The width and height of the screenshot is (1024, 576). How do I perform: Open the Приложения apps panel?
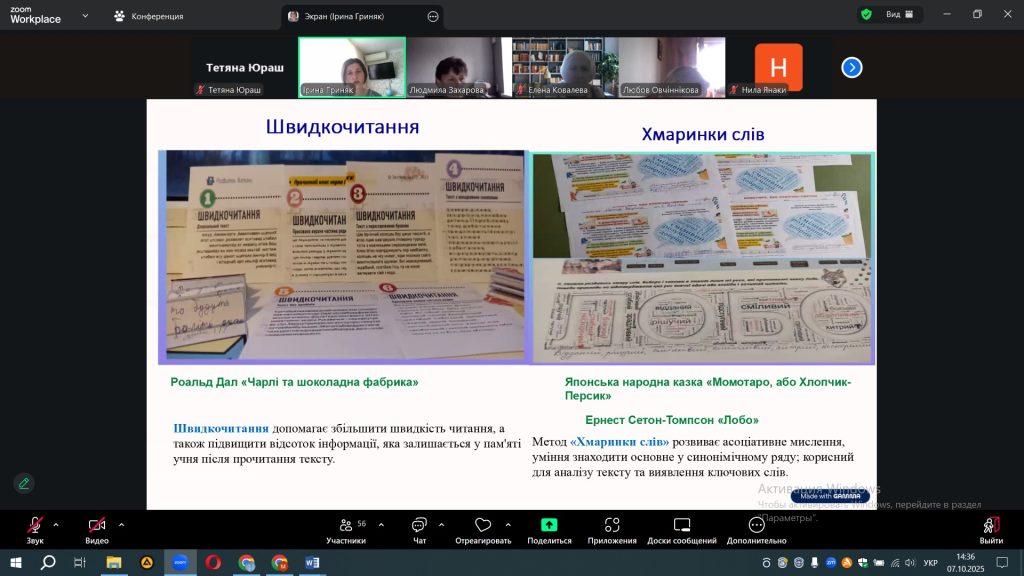pos(612,529)
